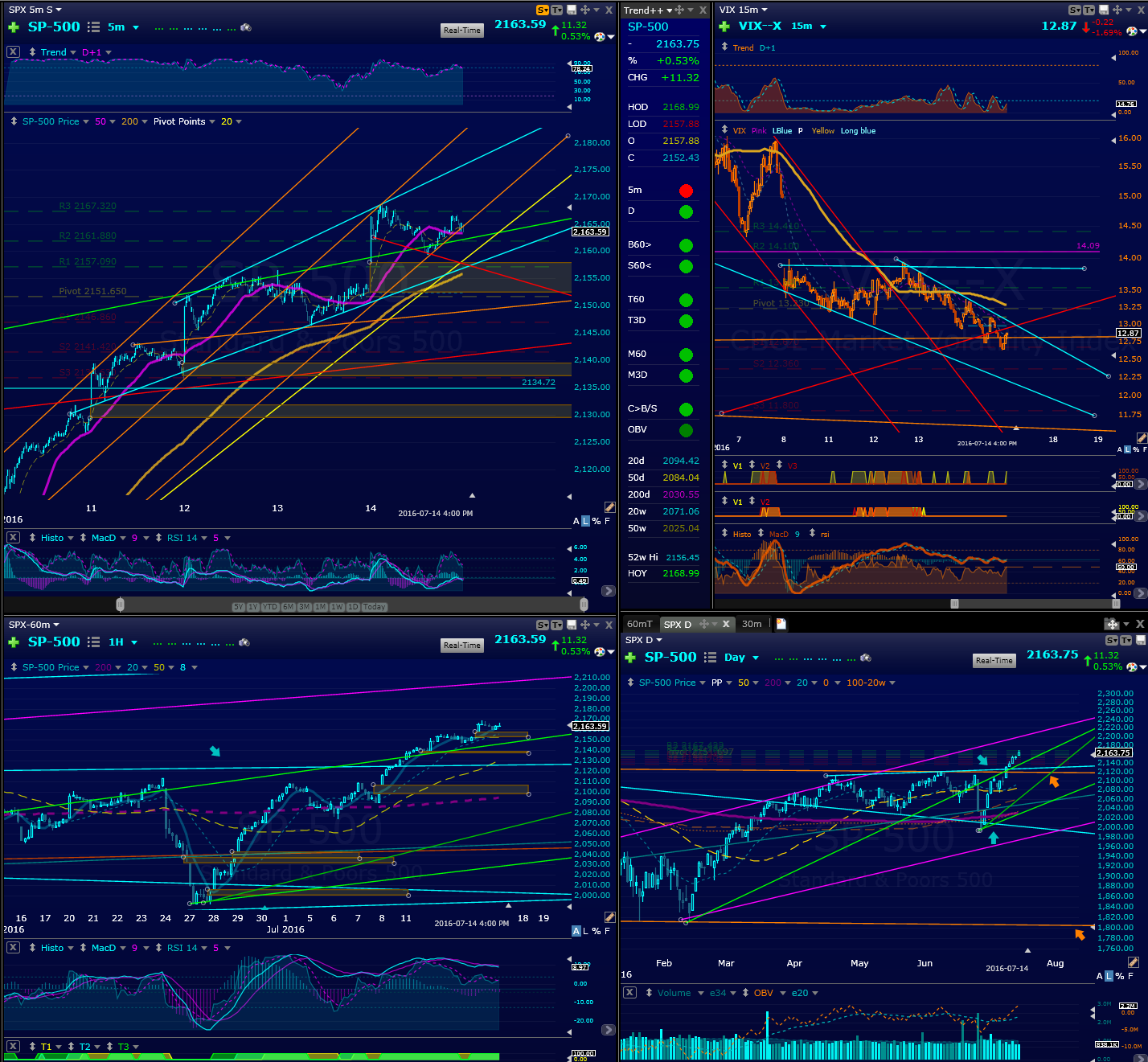Select the pencil drawing tool in VIX chart

[x=1142, y=438]
